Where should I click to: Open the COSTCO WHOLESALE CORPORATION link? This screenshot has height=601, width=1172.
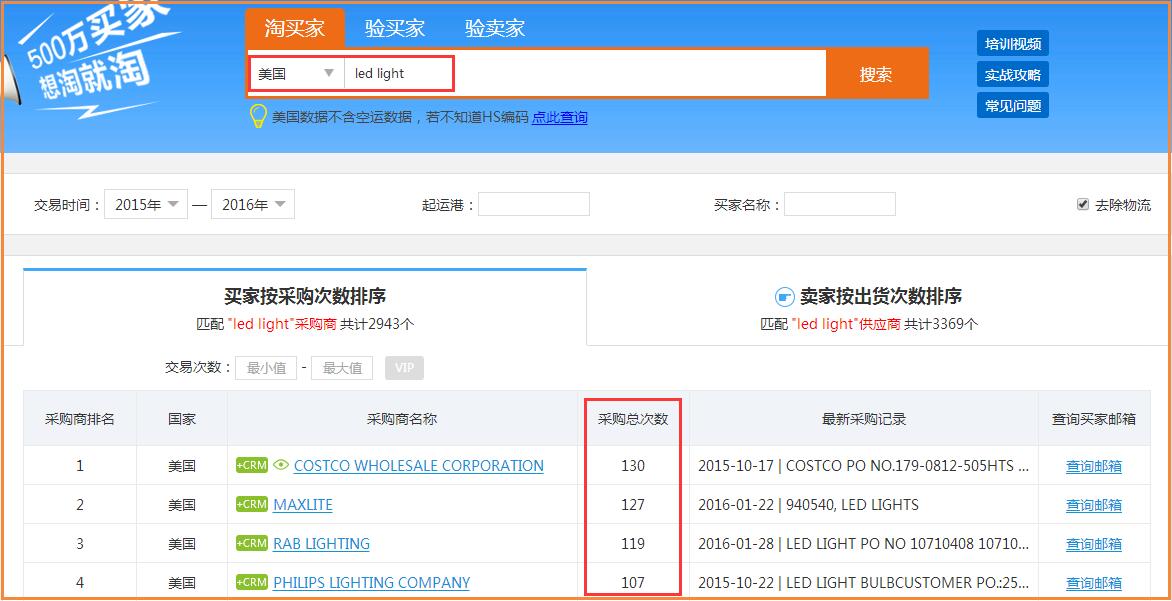pyautogui.click(x=419, y=466)
